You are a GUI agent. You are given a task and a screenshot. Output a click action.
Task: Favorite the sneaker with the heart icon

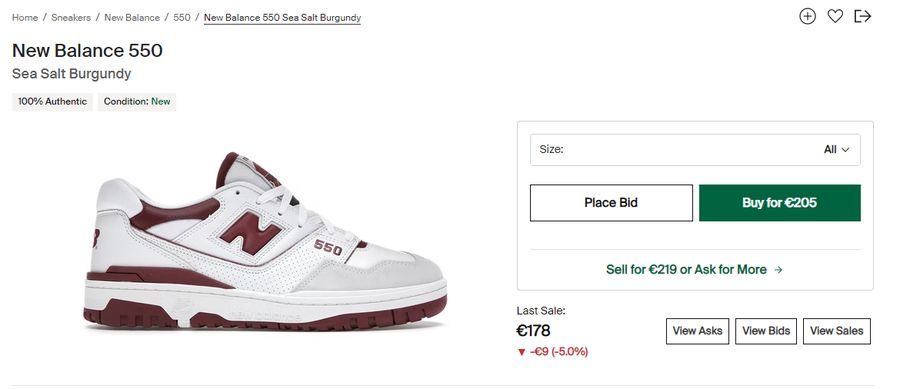[x=835, y=16]
